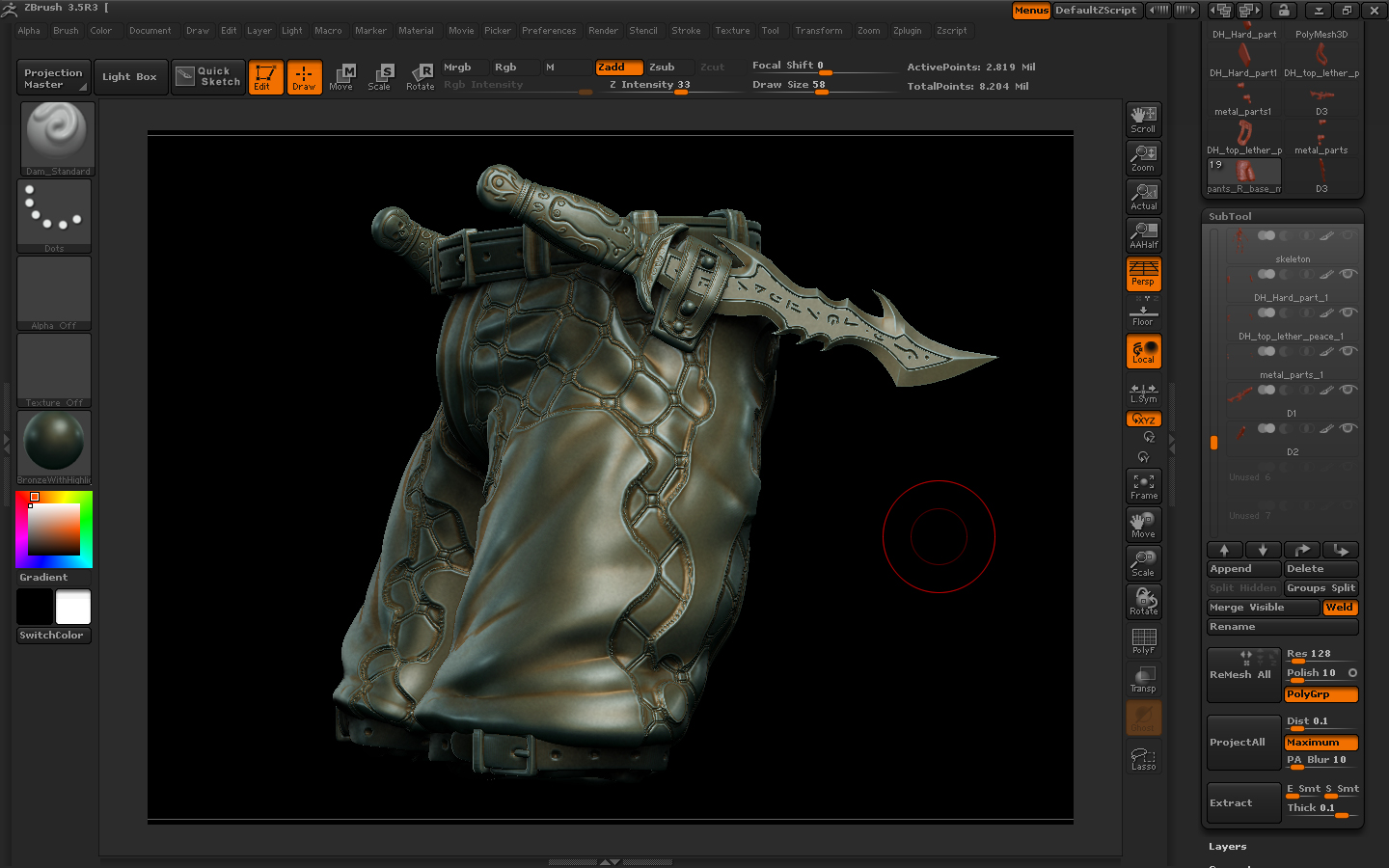The image size is (1389, 868).
Task: Toggle PolyGrp remesh option
Action: click(x=1321, y=694)
